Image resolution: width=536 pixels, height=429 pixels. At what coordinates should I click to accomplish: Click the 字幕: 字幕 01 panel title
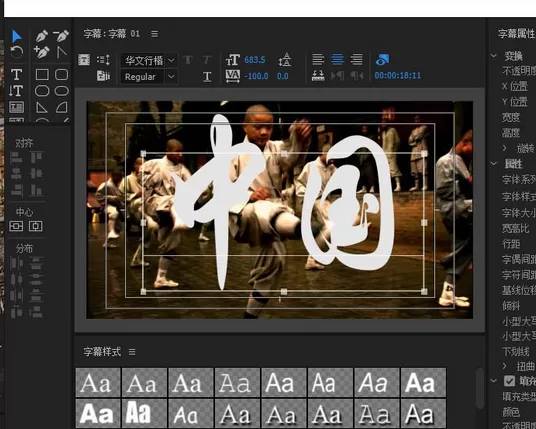(x=112, y=34)
